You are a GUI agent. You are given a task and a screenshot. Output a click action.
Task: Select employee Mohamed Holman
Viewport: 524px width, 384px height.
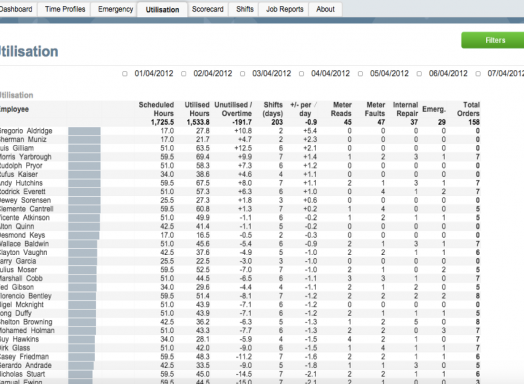point(27,331)
